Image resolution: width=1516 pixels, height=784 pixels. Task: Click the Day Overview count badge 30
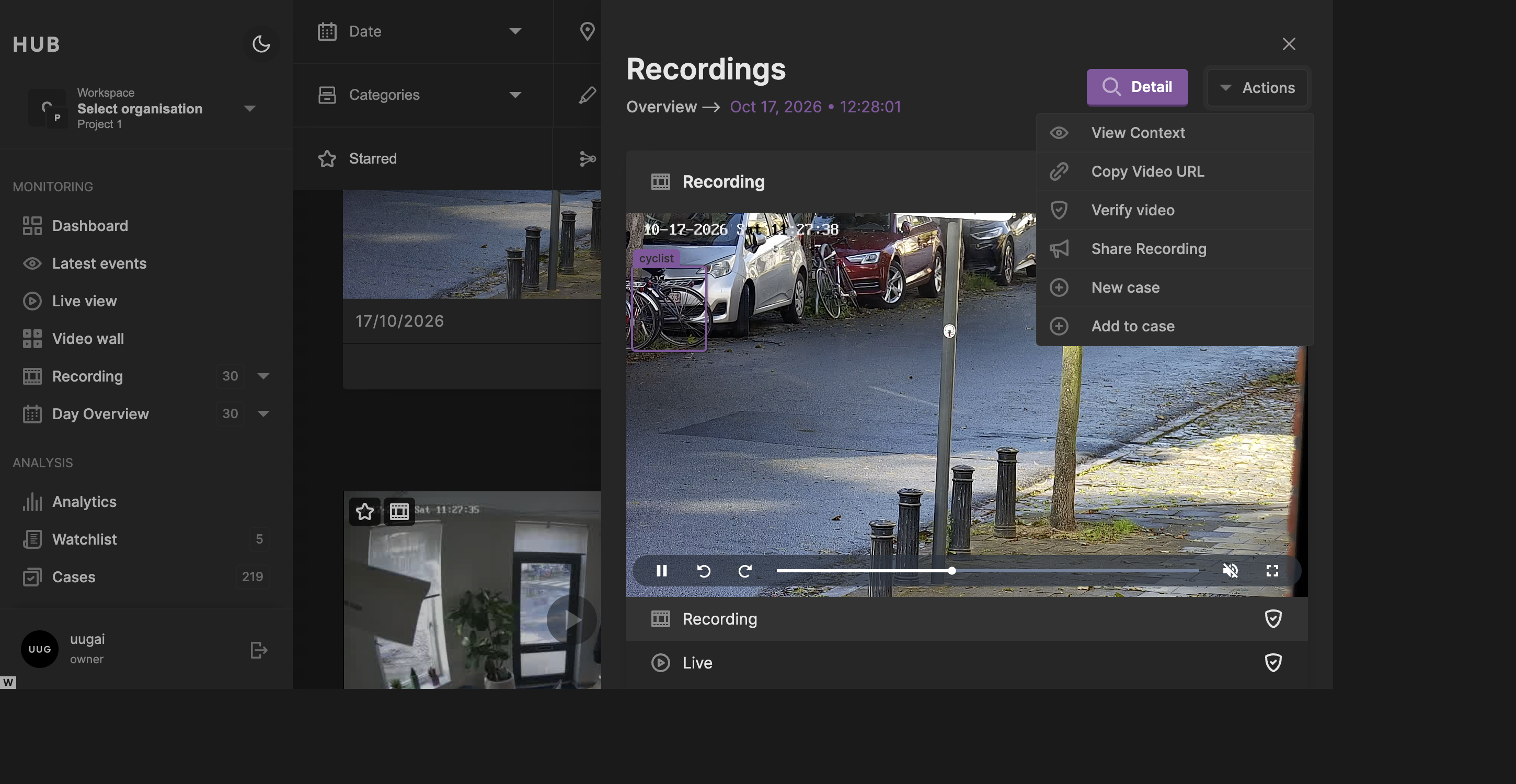point(230,414)
